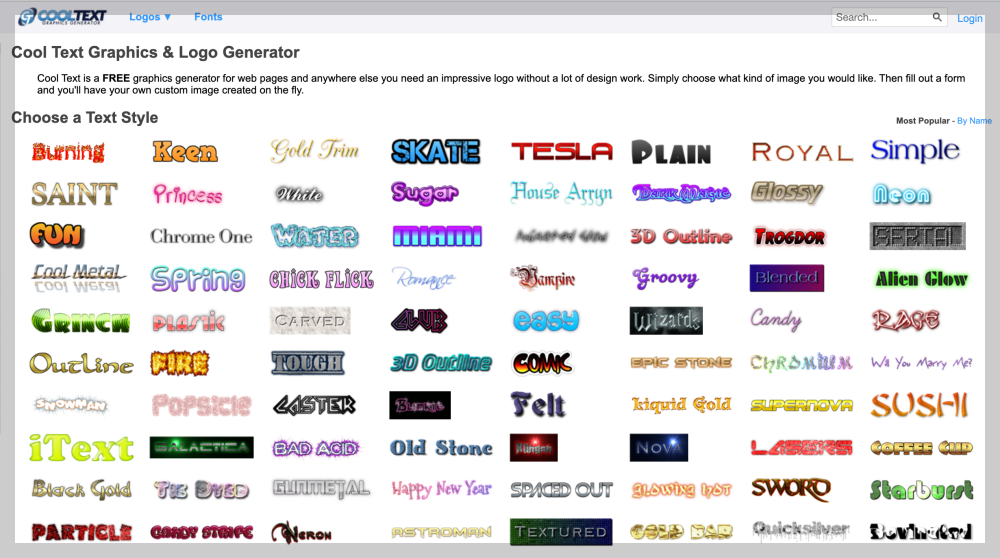The image size is (1000, 558).
Task: Choose the FIRE text style
Action: [180, 363]
